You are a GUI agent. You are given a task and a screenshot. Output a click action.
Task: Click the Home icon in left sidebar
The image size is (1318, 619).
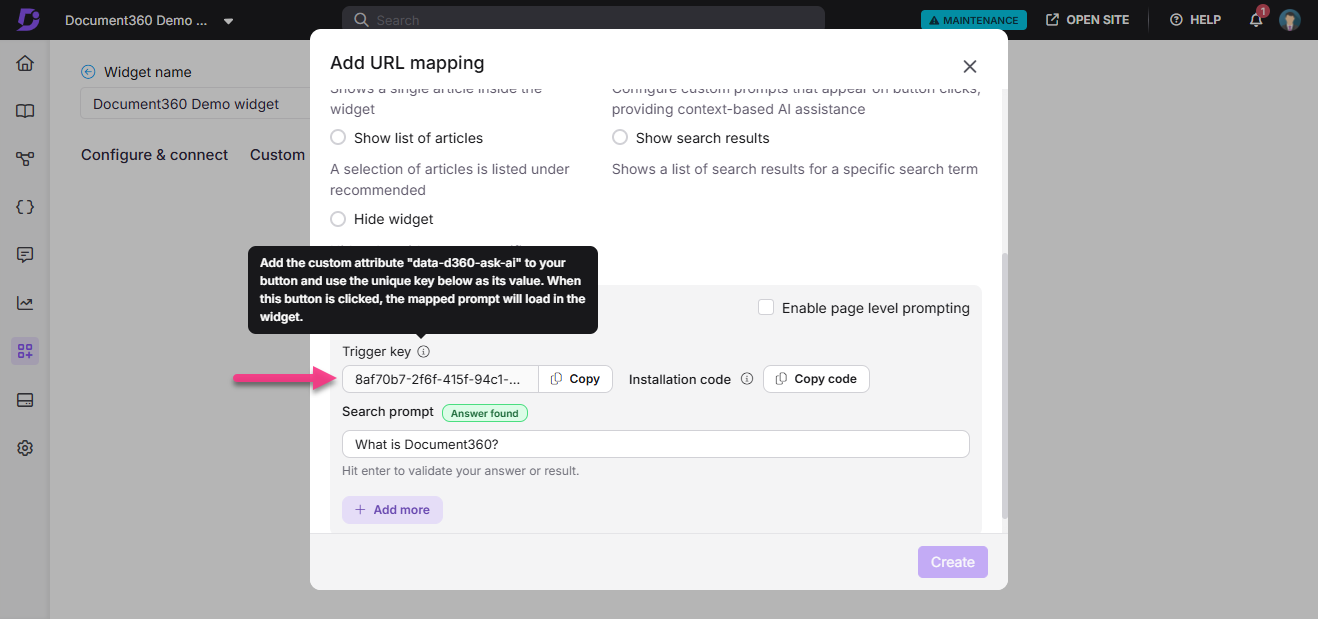[x=25, y=64]
